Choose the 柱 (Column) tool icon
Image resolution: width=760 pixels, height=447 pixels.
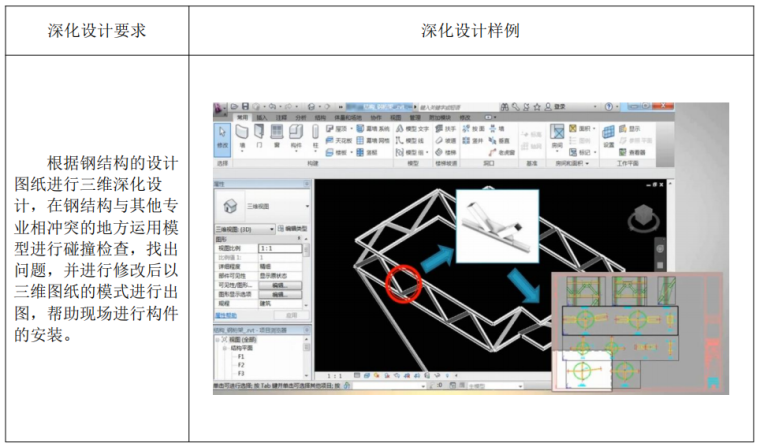pyautogui.click(x=316, y=134)
